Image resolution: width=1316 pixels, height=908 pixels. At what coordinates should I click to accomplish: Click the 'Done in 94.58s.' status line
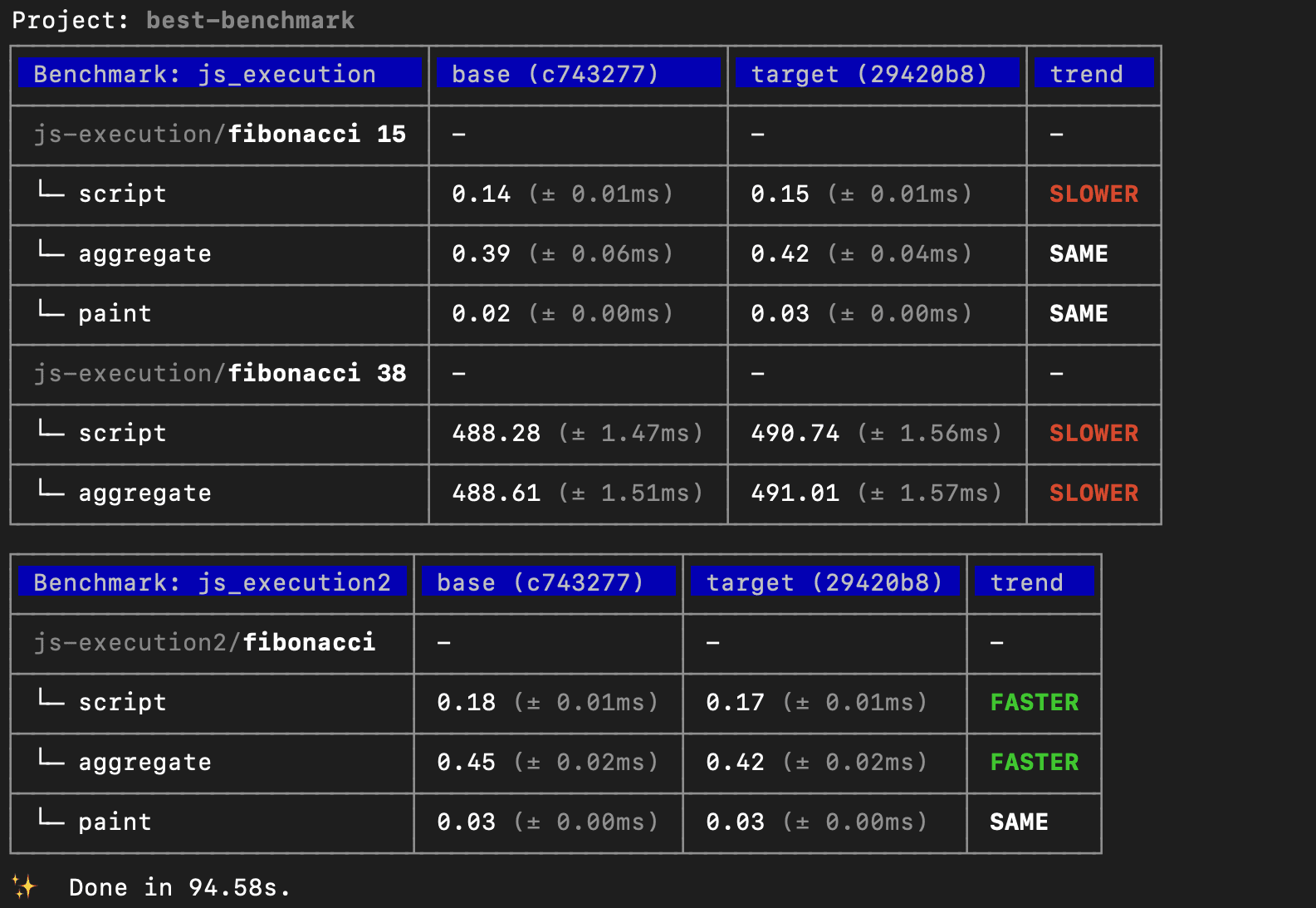(179, 887)
